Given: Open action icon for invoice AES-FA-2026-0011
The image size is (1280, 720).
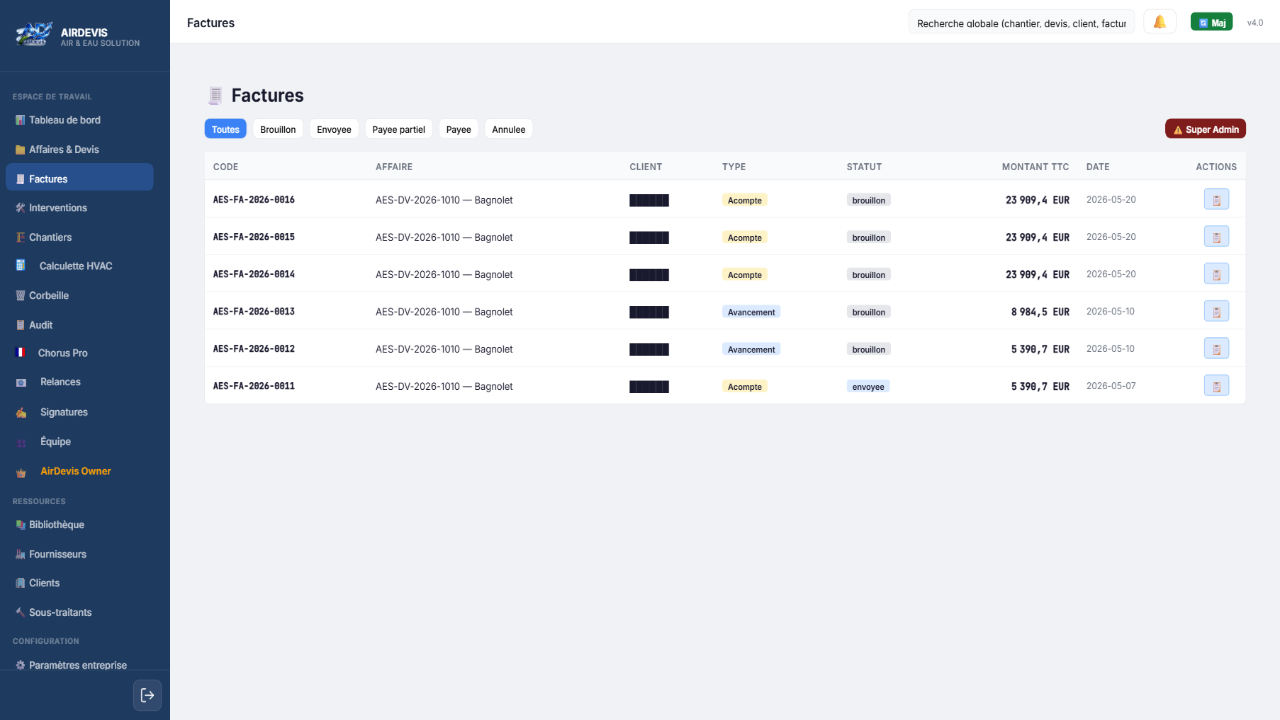Looking at the screenshot, I should [1216, 386].
